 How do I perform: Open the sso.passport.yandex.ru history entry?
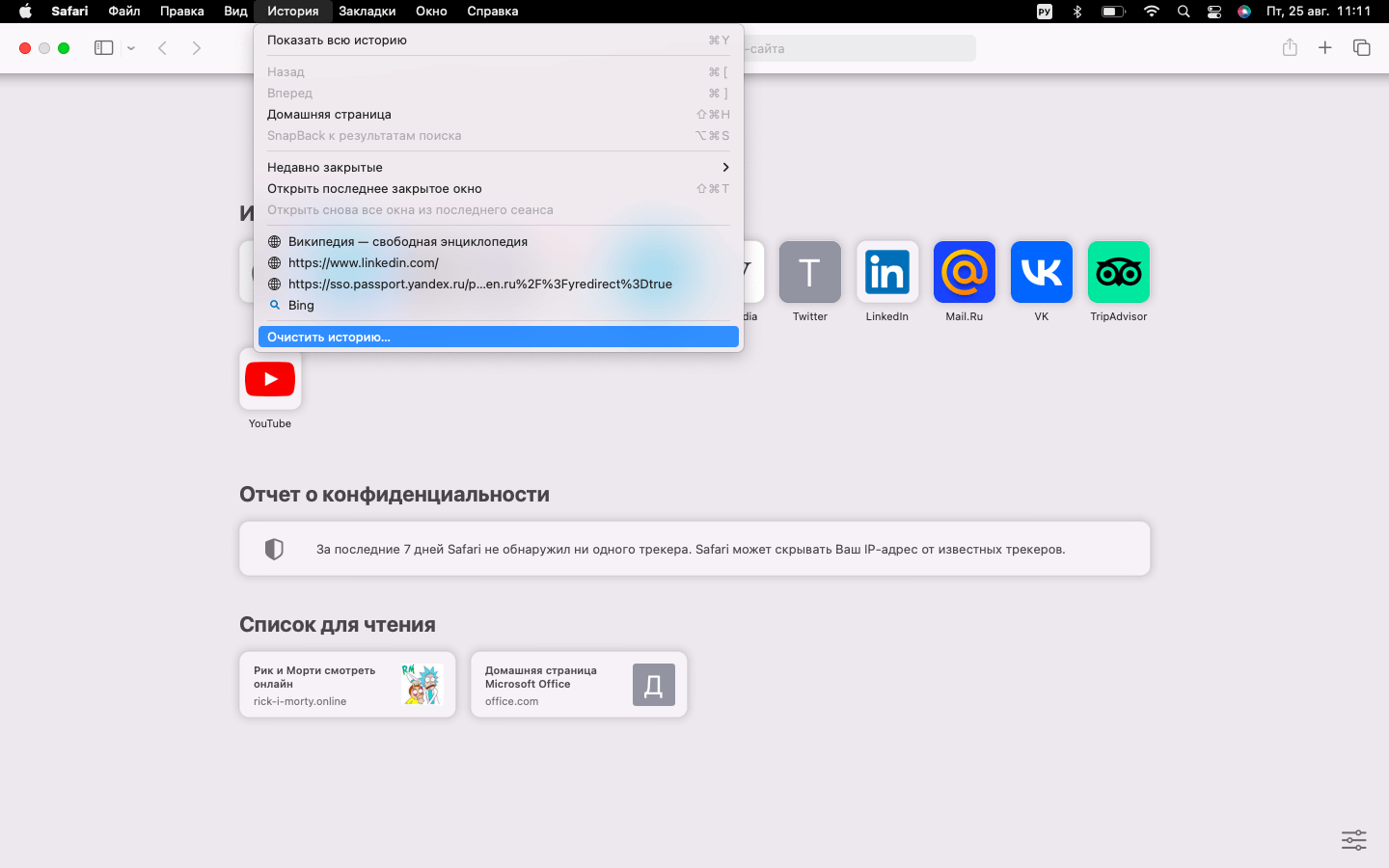point(499,285)
